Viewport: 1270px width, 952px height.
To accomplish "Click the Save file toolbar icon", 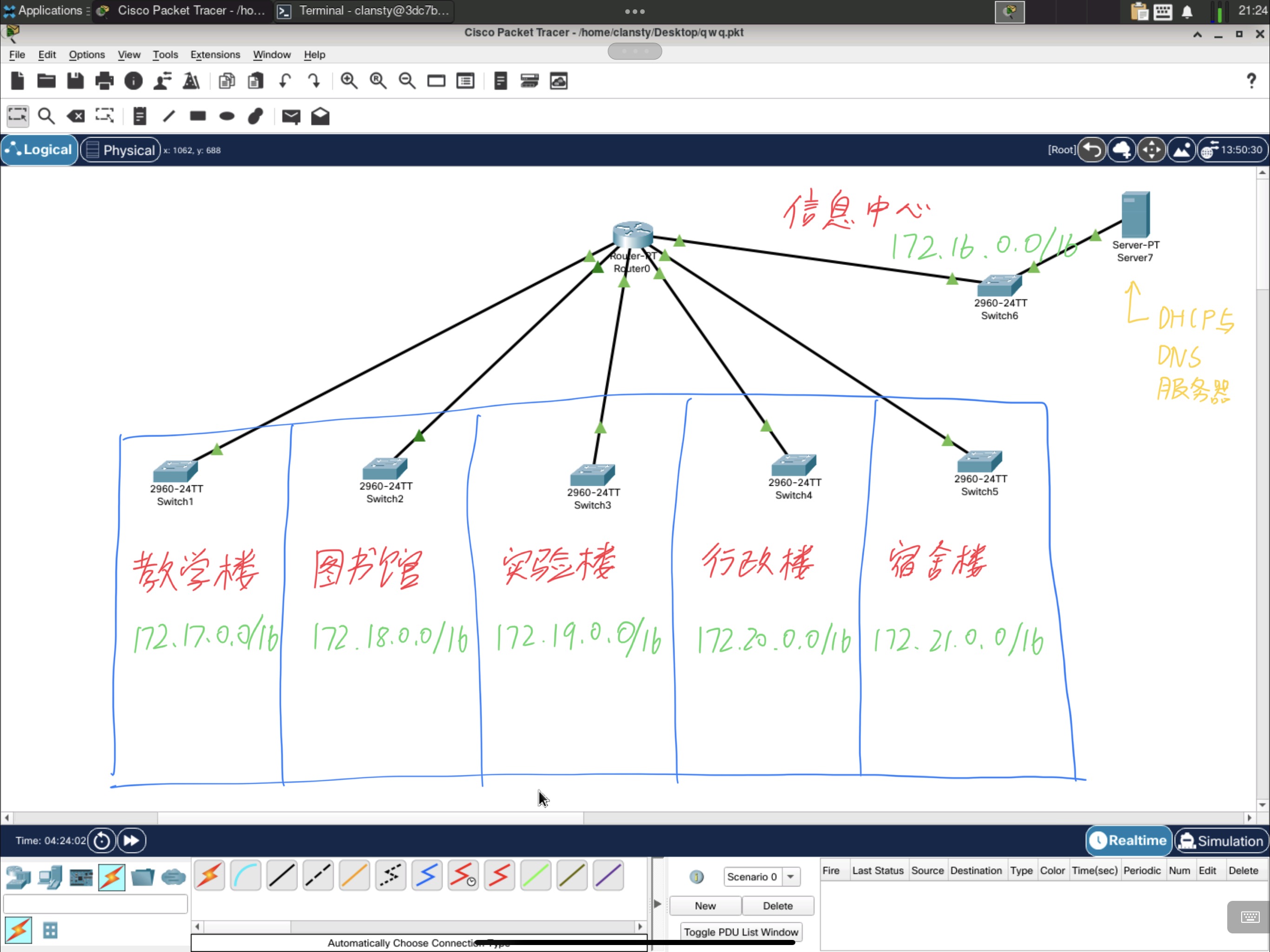I will tap(75, 81).
